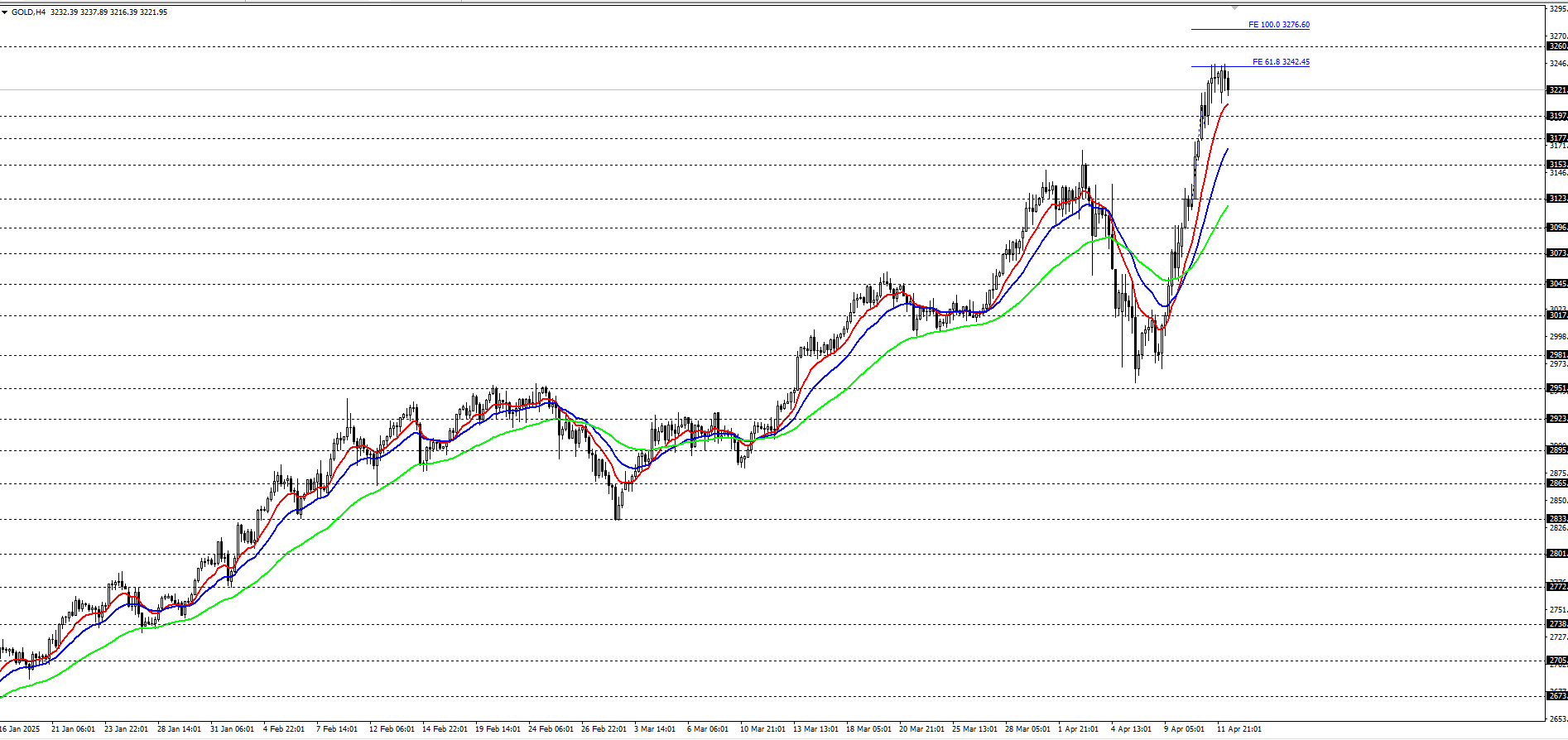Click the 2751 price scale value
Viewport: 1568px width, 740px height.
pos(1558,610)
